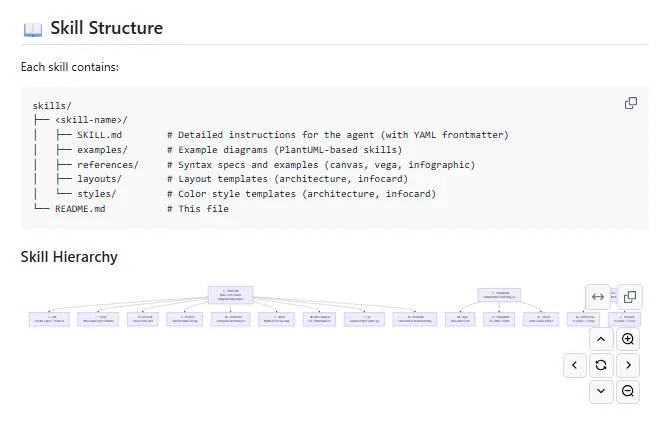Pan the diagram up
This screenshot has height=430, width=667.
(601, 339)
